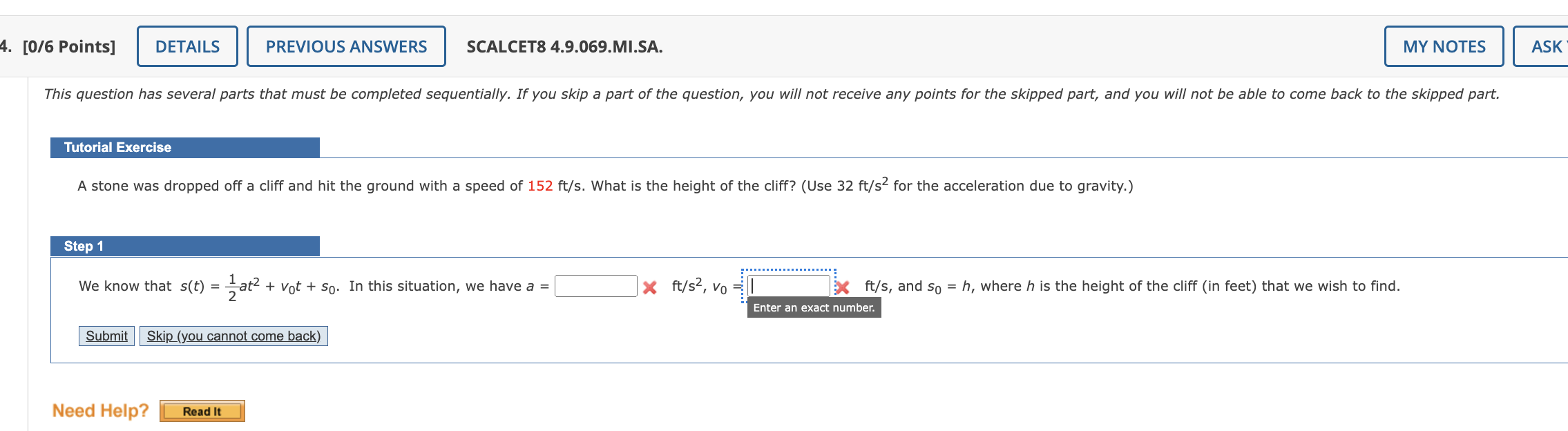View PREVIOUS ANSWERS for this question

click(x=345, y=46)
